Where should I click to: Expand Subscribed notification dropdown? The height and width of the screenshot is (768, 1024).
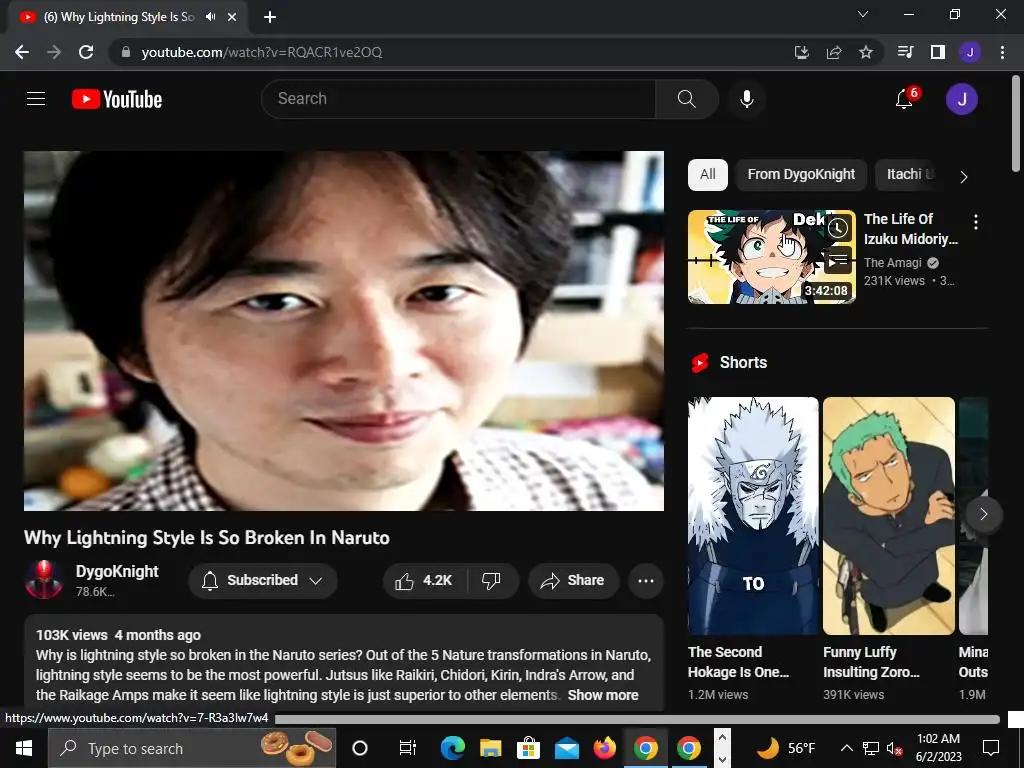pos(263,581)
